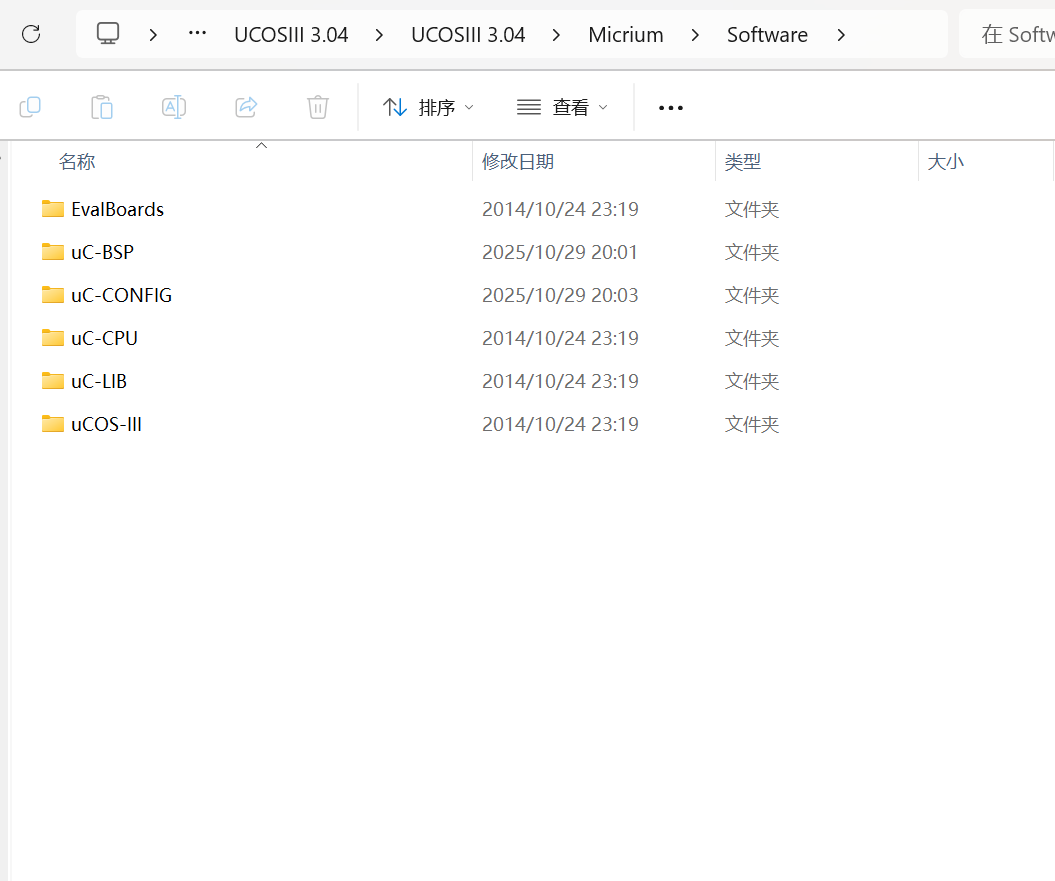
Task: Click the Rename toolbar icon
Action: (174, 107)
